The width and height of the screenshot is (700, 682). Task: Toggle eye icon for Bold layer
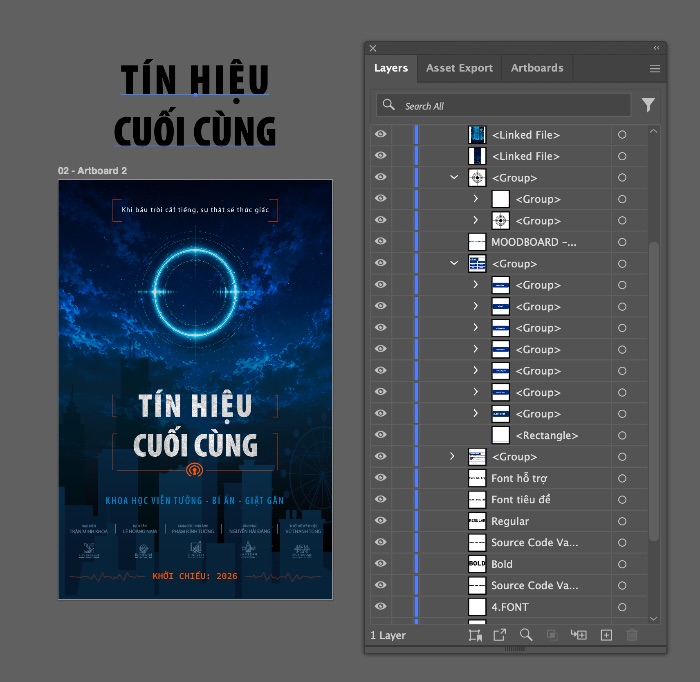pos(380,563)
